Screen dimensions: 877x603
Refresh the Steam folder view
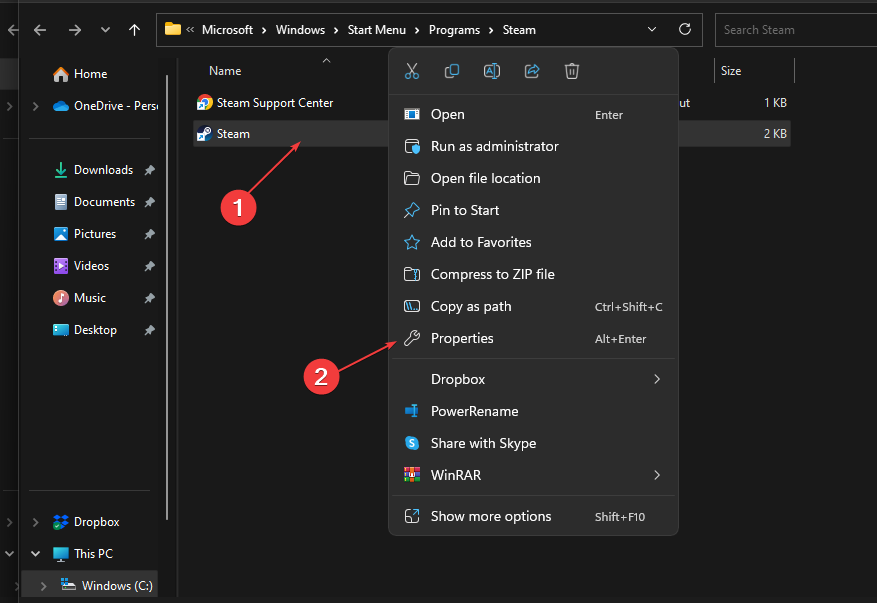pyautogui.click(x=685, y=29)
